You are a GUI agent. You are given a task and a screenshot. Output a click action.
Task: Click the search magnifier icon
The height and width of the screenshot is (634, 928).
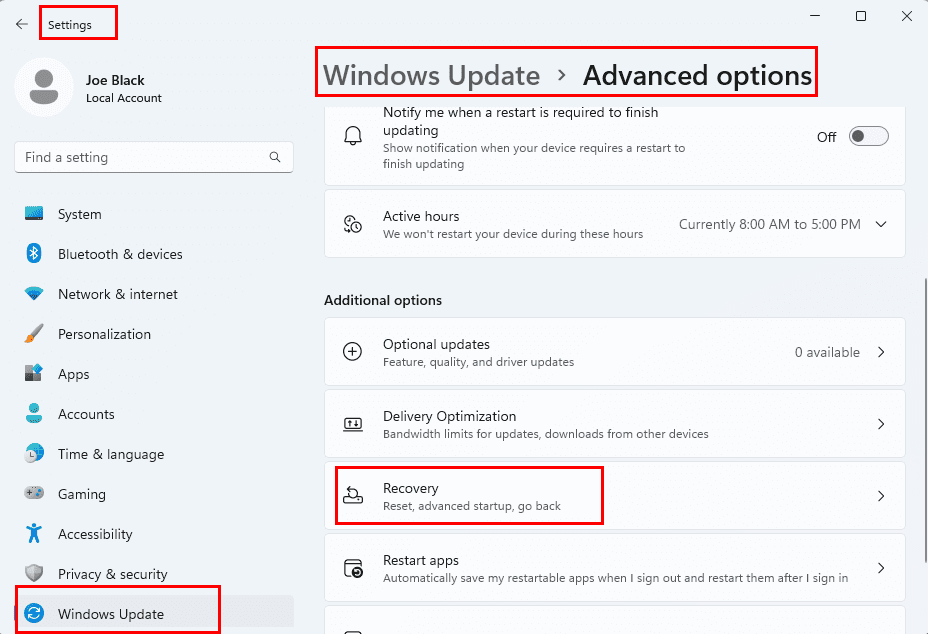coord(275,157)
